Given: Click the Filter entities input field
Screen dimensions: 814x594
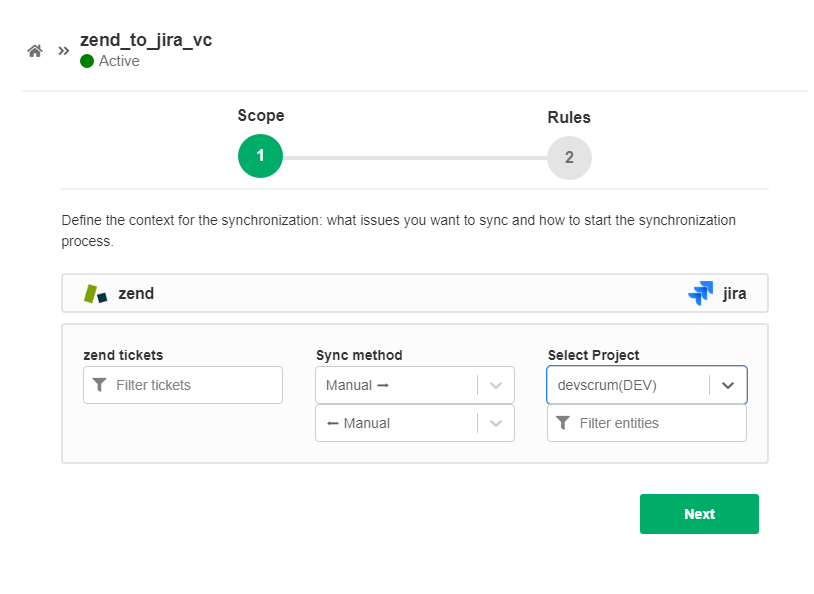Looking at the screenshot, I should click(647, 423).
